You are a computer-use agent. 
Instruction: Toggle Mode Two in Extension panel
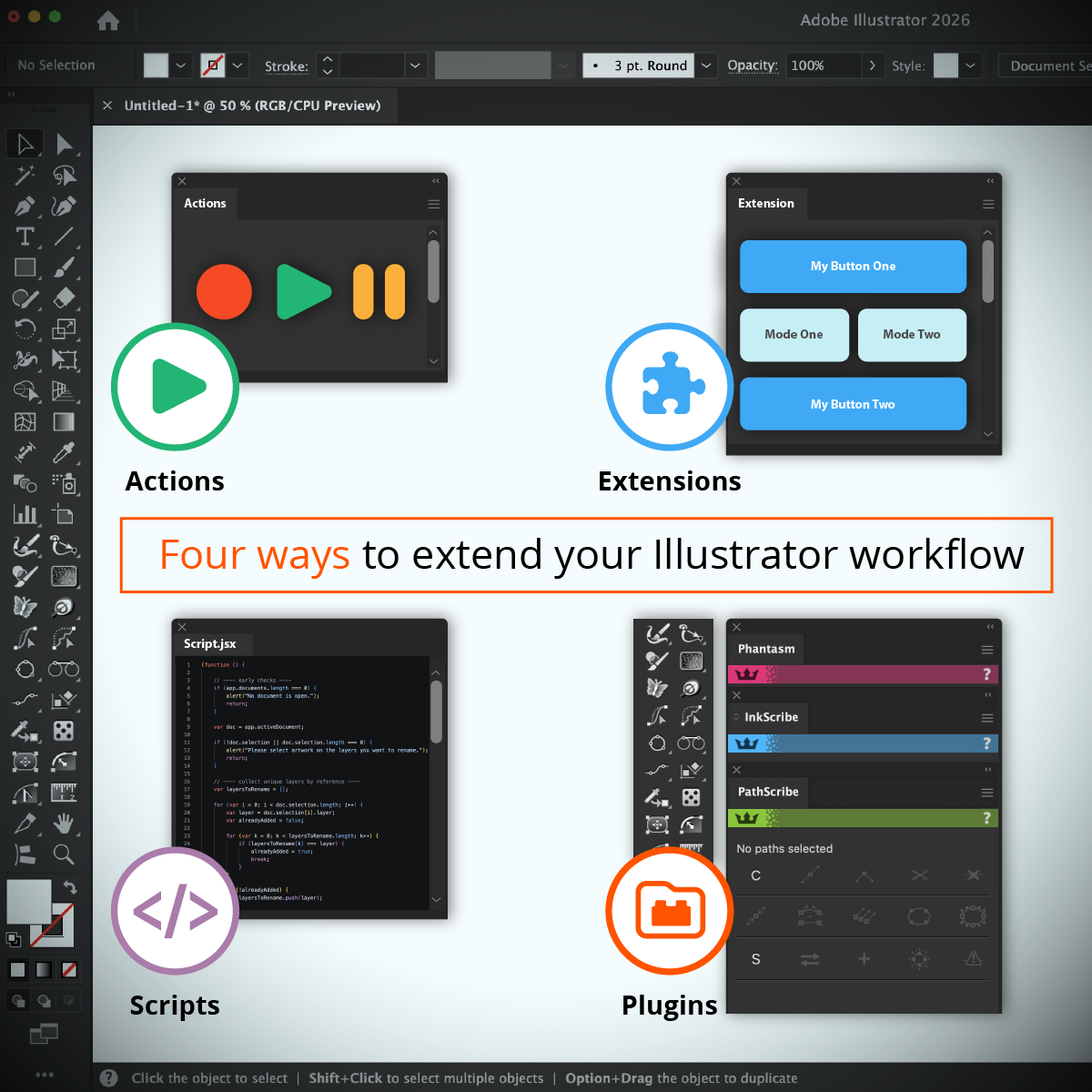[x=912, y=335]
